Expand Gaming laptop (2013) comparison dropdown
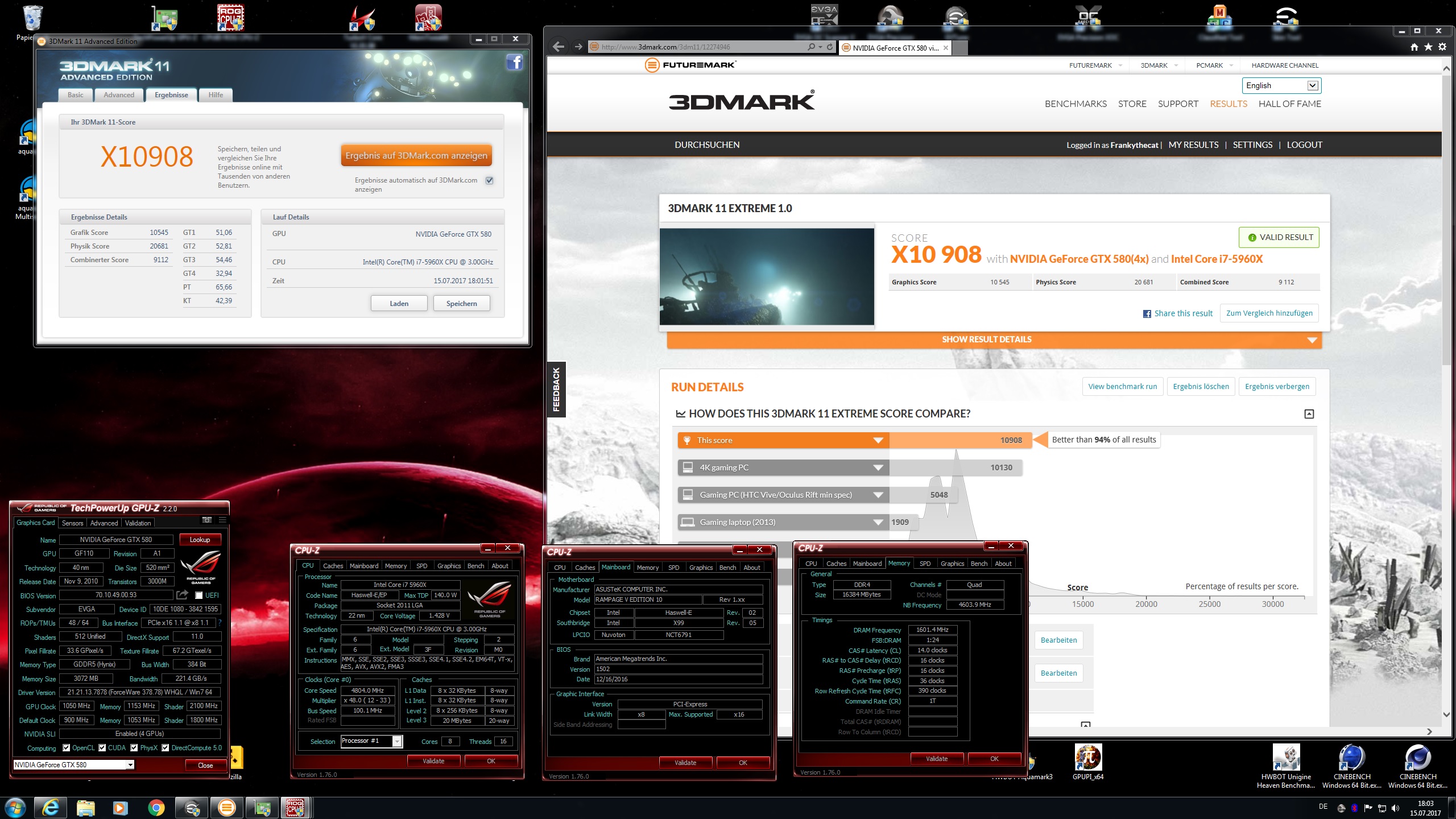This screenshot has width=1456, height=819. (x=878, y=522)
